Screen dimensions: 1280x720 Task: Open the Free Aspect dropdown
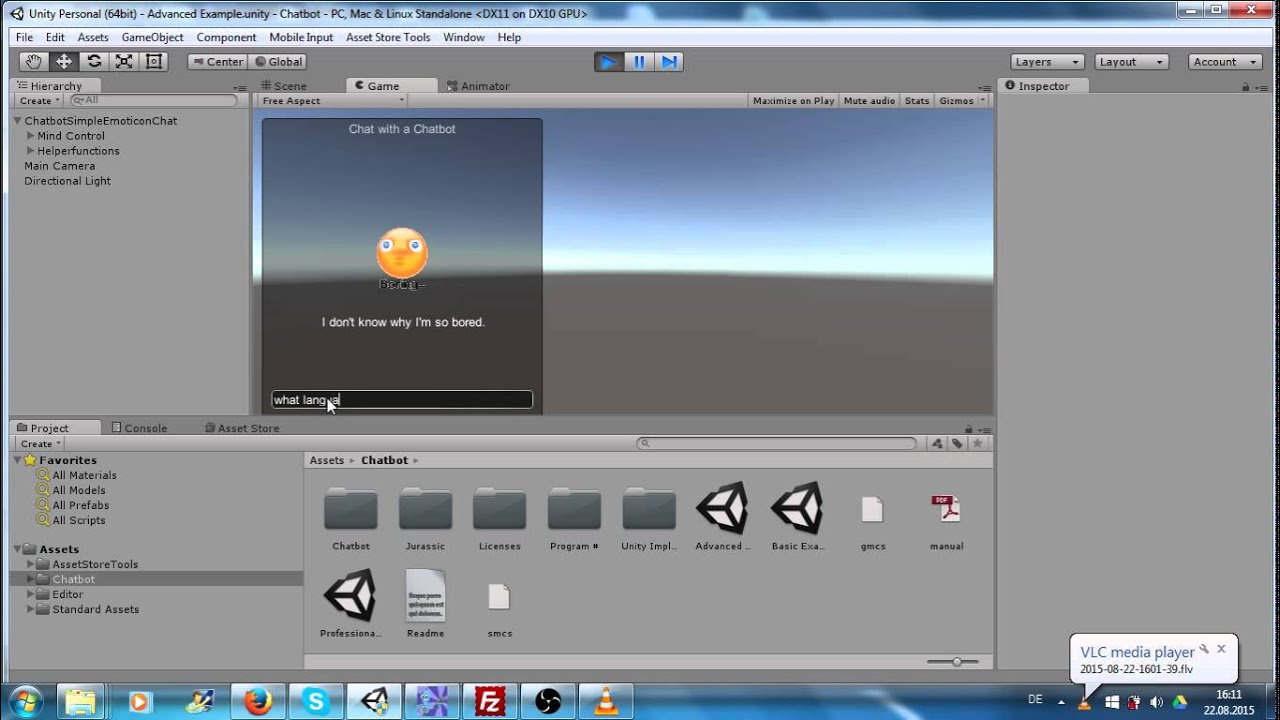tap(332, 101)
